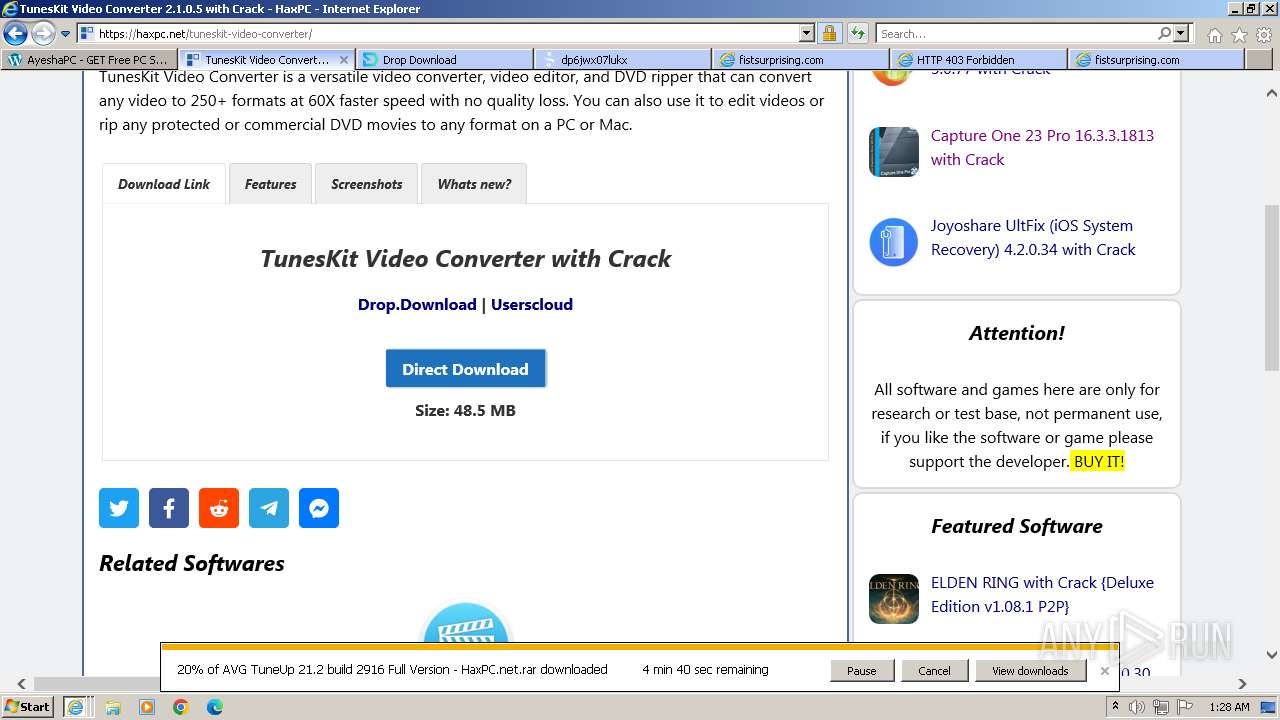Open Capture One 23 Pro with Crack link
The height and width of the screenshot is (720, 1280).
[1042, 147]
